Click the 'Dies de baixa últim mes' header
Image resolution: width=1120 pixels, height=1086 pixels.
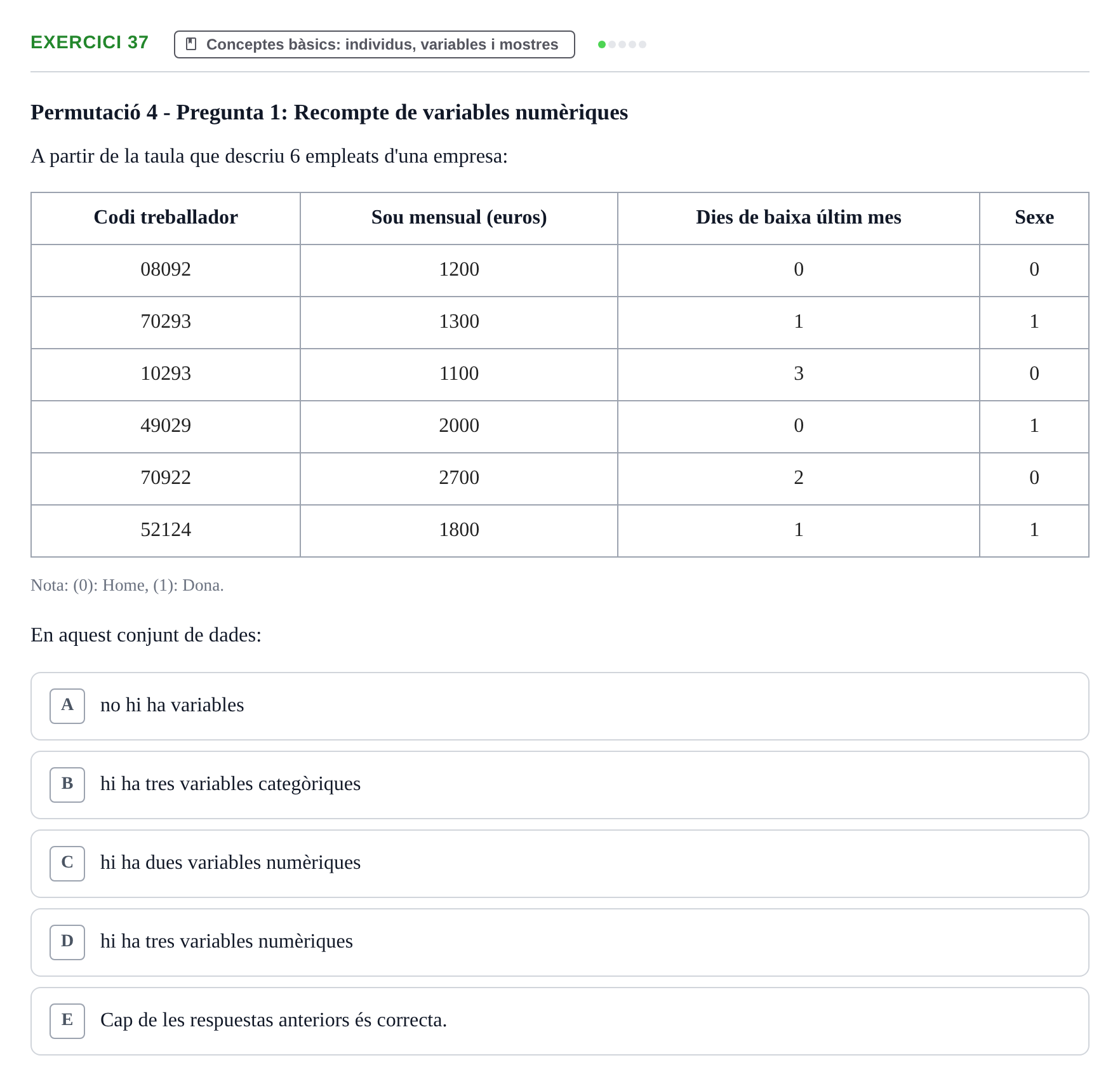pos(799,218)
